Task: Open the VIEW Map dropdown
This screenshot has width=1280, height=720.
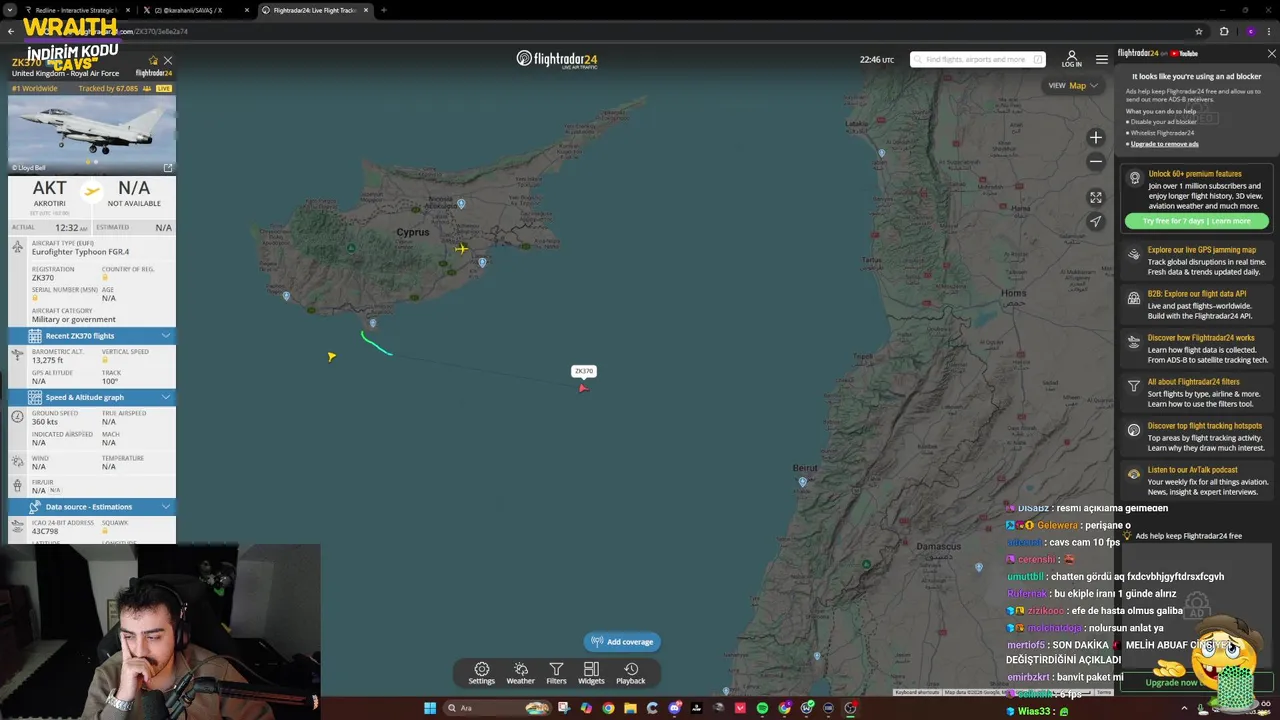Action: tap(1072, 86)
